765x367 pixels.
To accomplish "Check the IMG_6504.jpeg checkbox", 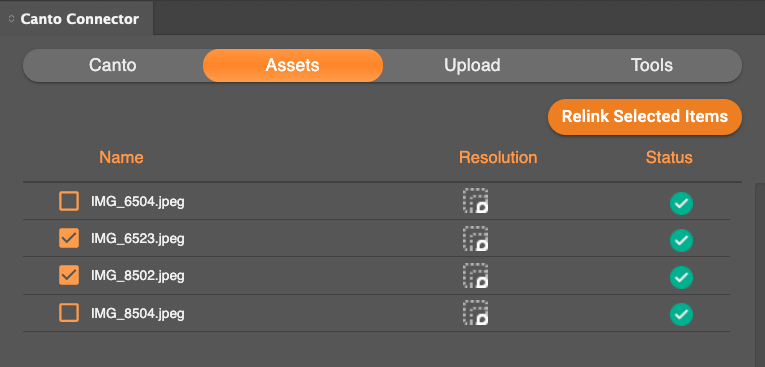I will pos(69,201).
